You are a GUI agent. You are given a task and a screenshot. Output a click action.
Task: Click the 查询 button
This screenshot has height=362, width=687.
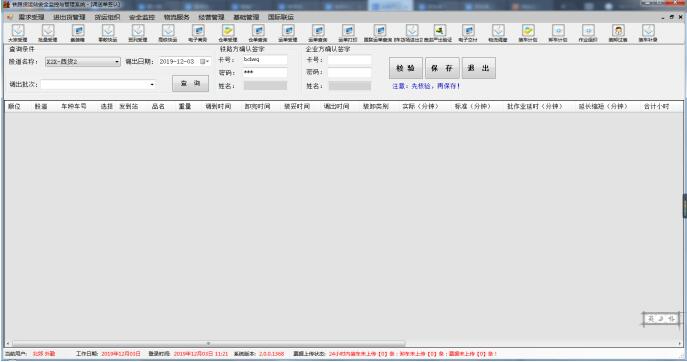190,83
